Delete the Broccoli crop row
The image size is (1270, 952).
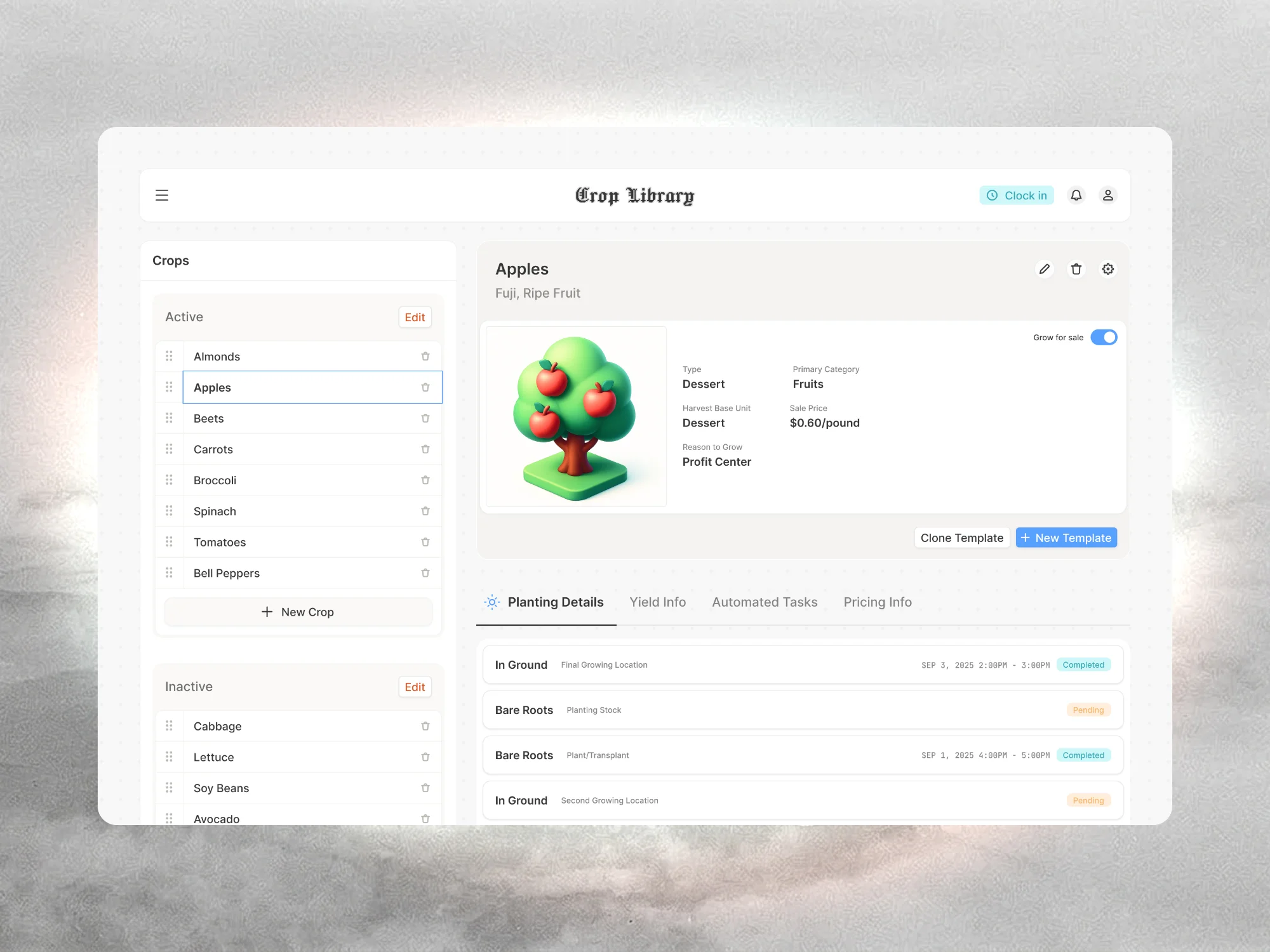425,480
